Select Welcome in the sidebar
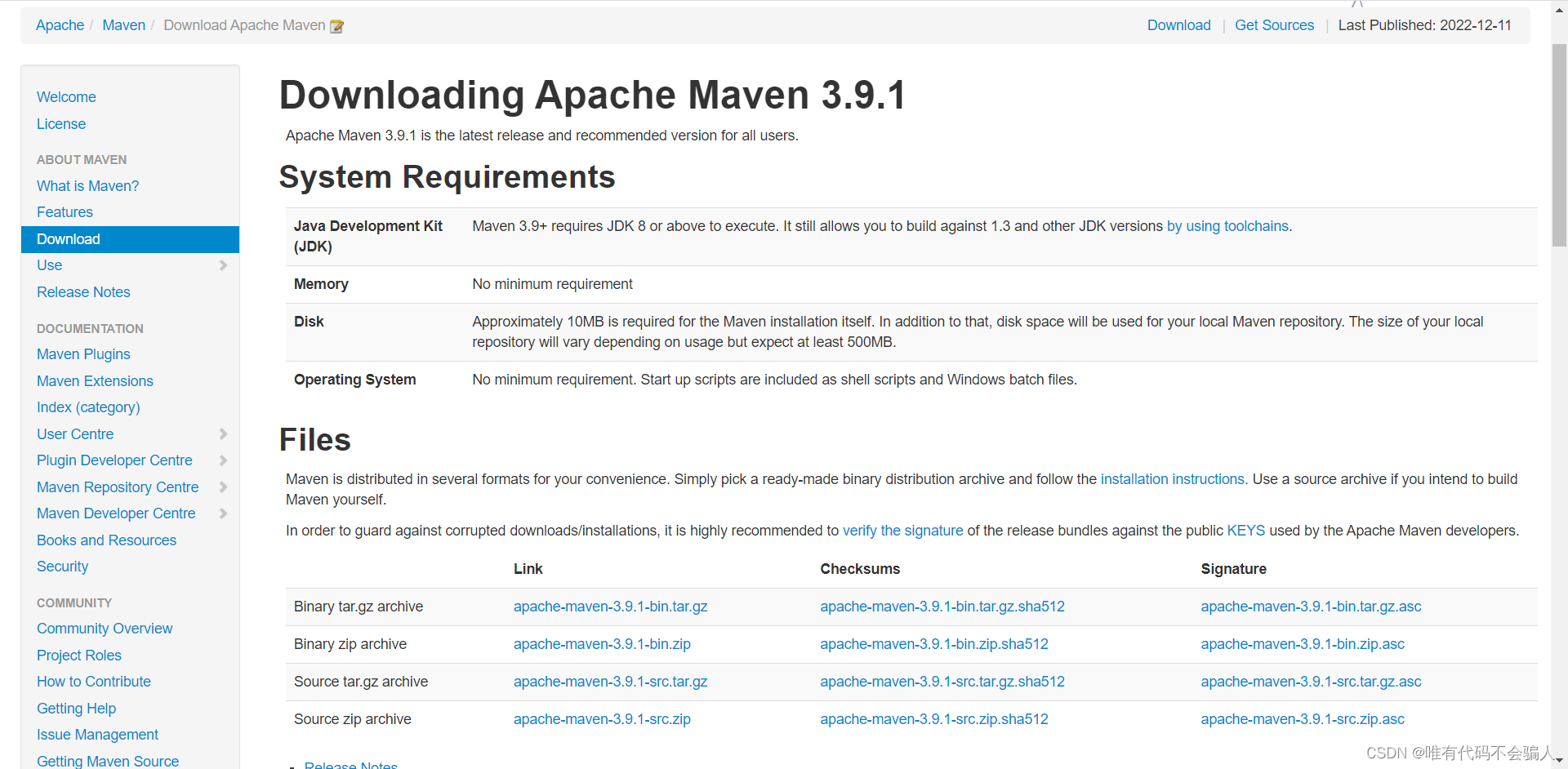The image size is (1568, 769). pyautogui.click(x=66, y=97)
